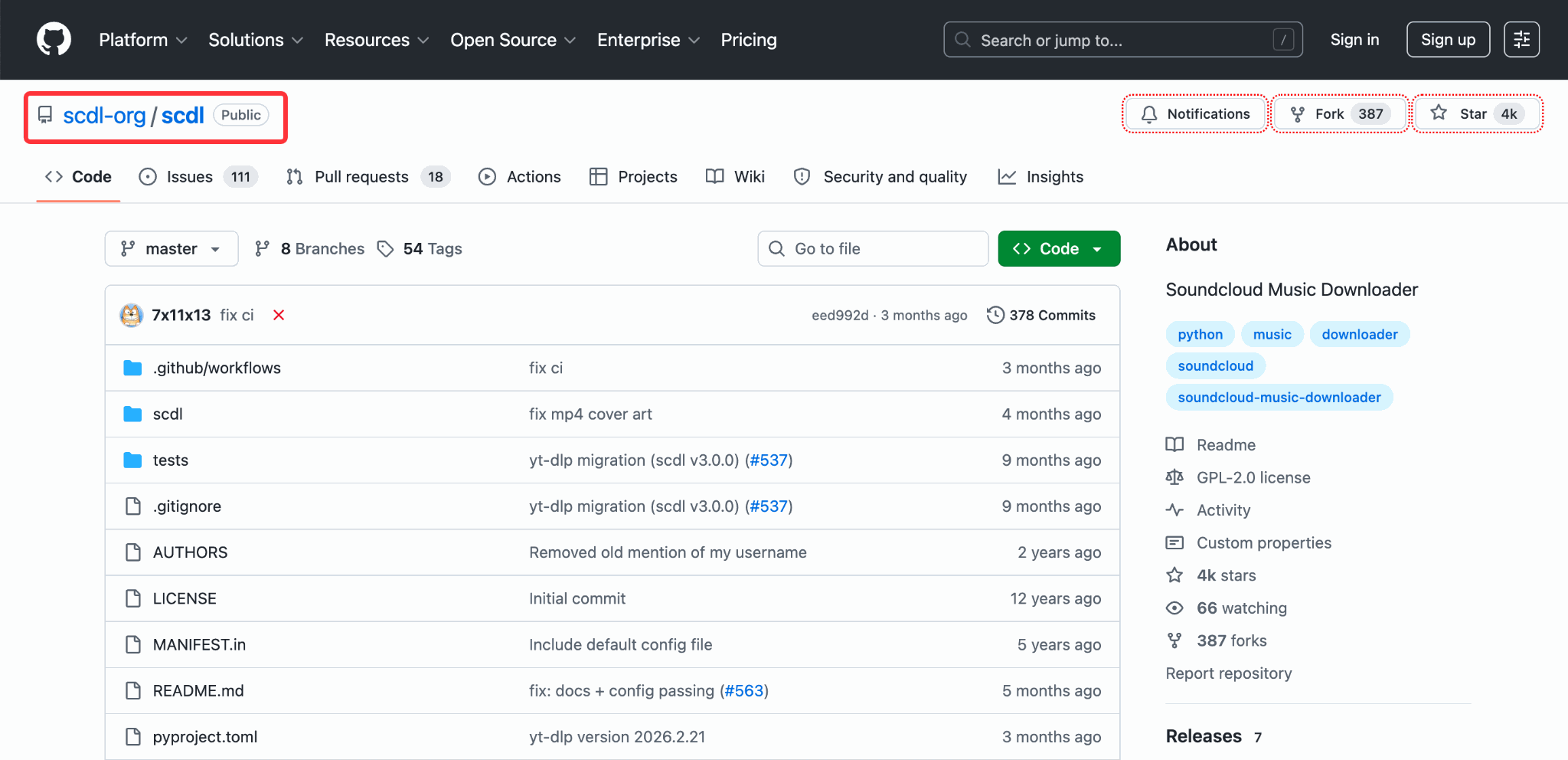Switch to the Projects tab
The image size is (1568, 760).
tap(633, 177)
